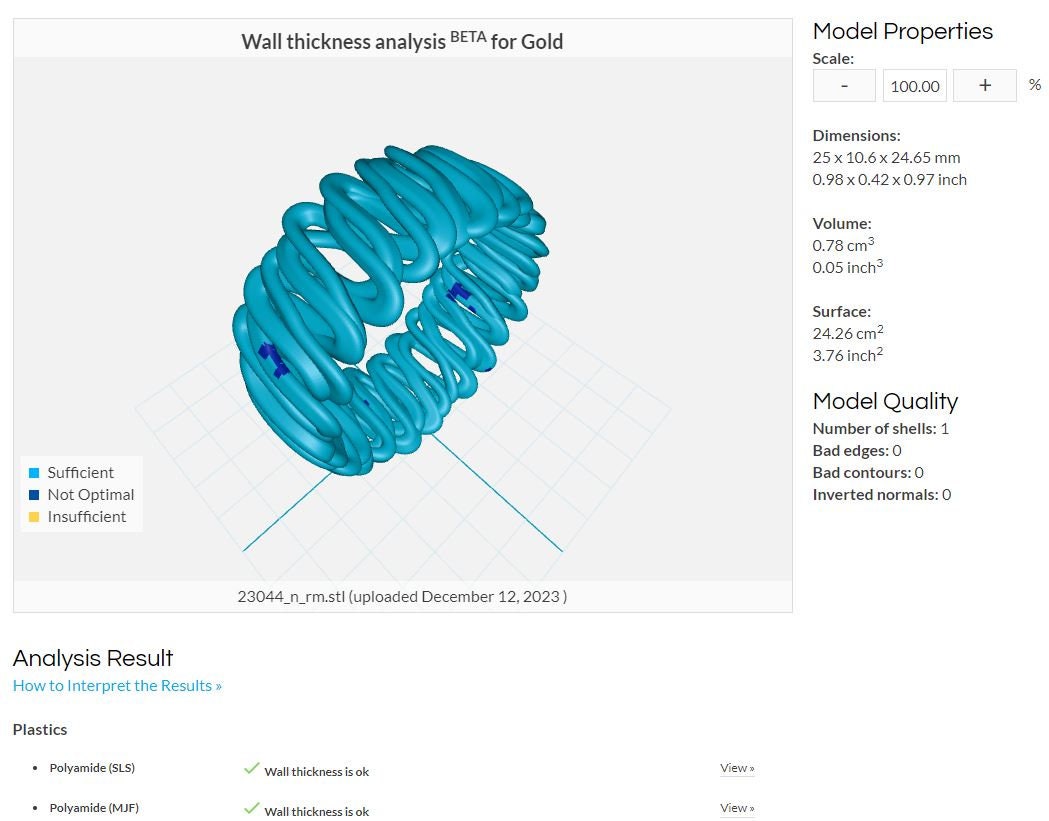1049x821 pixels.
Task: Decrease scale with the minus button
Action: click(x=844, y=86)
